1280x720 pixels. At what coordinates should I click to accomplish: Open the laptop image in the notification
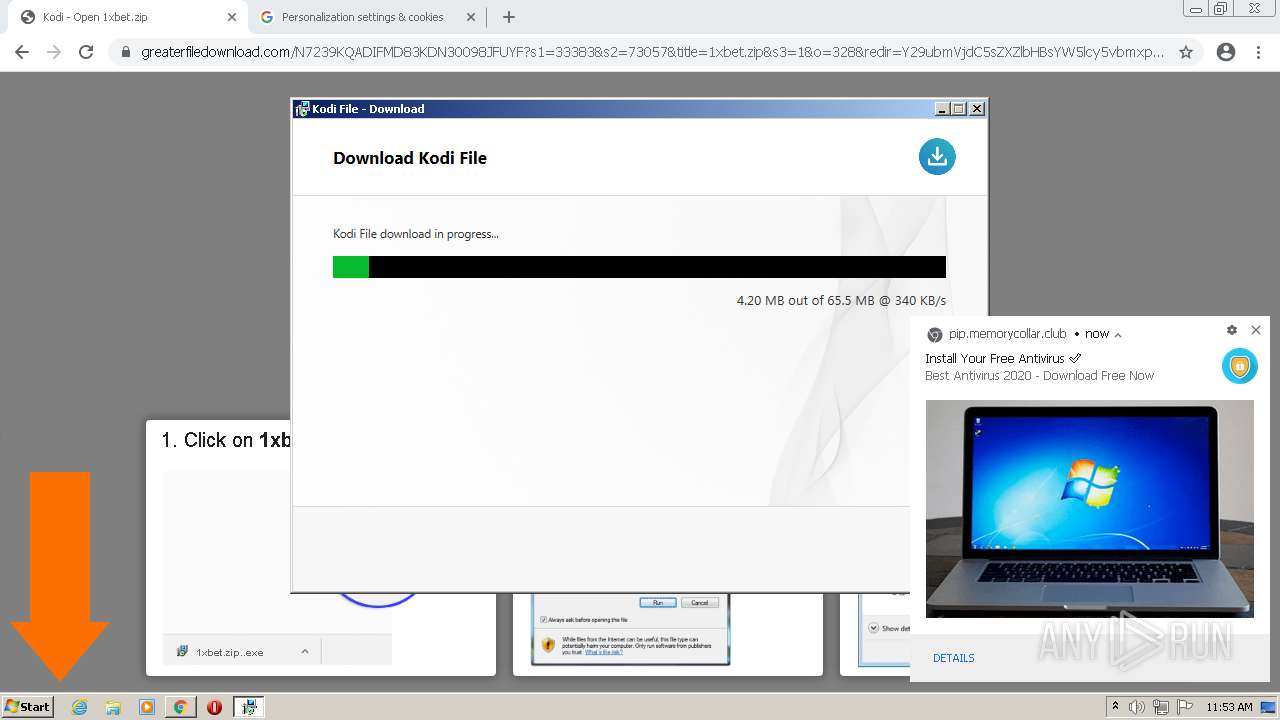tap(1089, 509)
